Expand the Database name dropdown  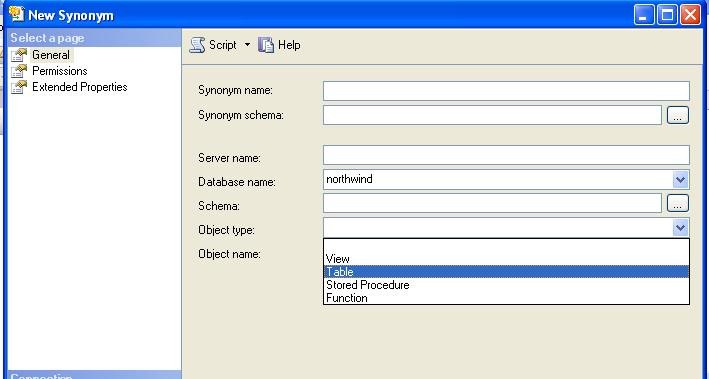click(680, 180)
